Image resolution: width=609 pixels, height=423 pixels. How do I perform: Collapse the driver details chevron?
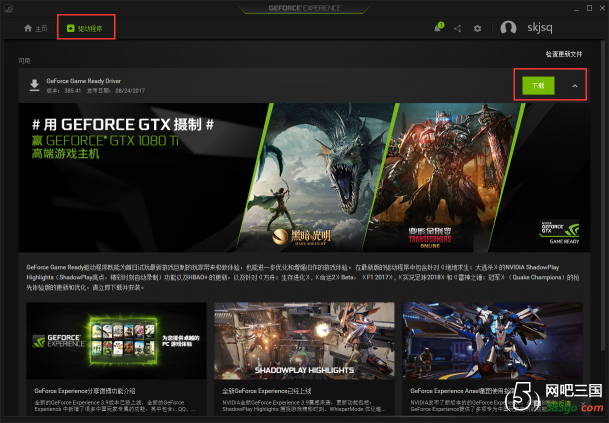pos(575,86)
